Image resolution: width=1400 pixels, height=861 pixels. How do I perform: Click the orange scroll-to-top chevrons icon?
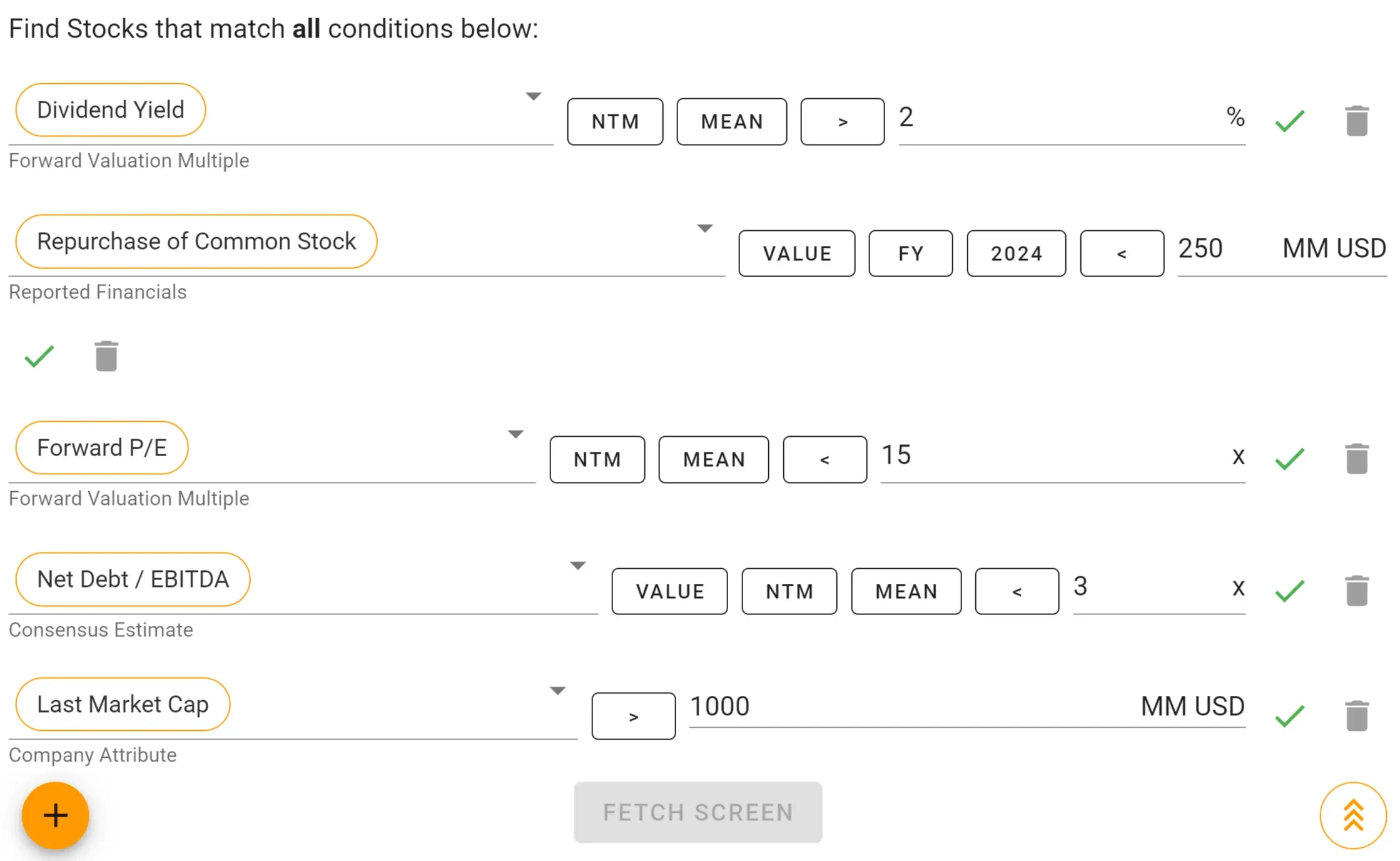pos(1353,815)
